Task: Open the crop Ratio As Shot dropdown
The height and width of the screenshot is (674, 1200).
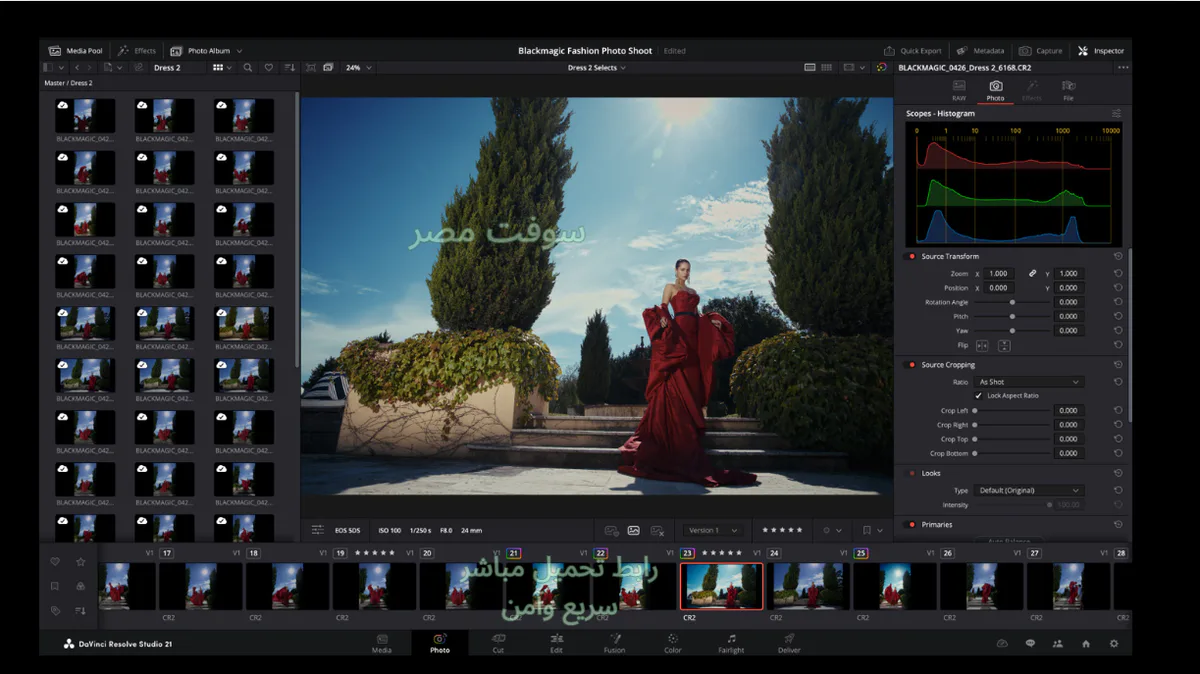Action: [1029, 382]
